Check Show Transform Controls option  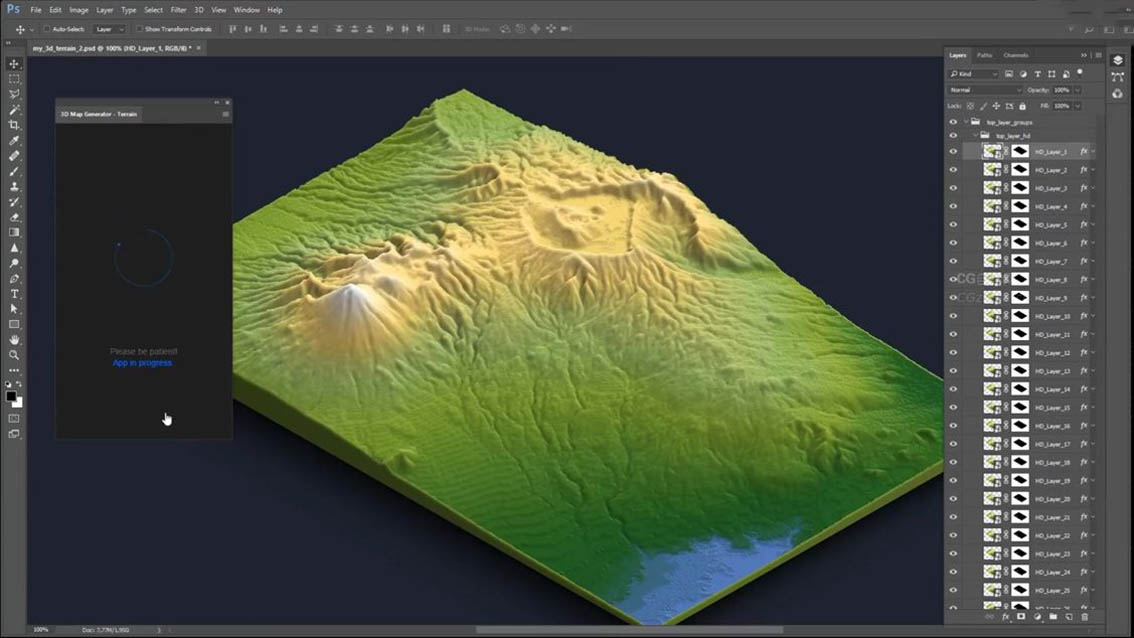(139, 29)
